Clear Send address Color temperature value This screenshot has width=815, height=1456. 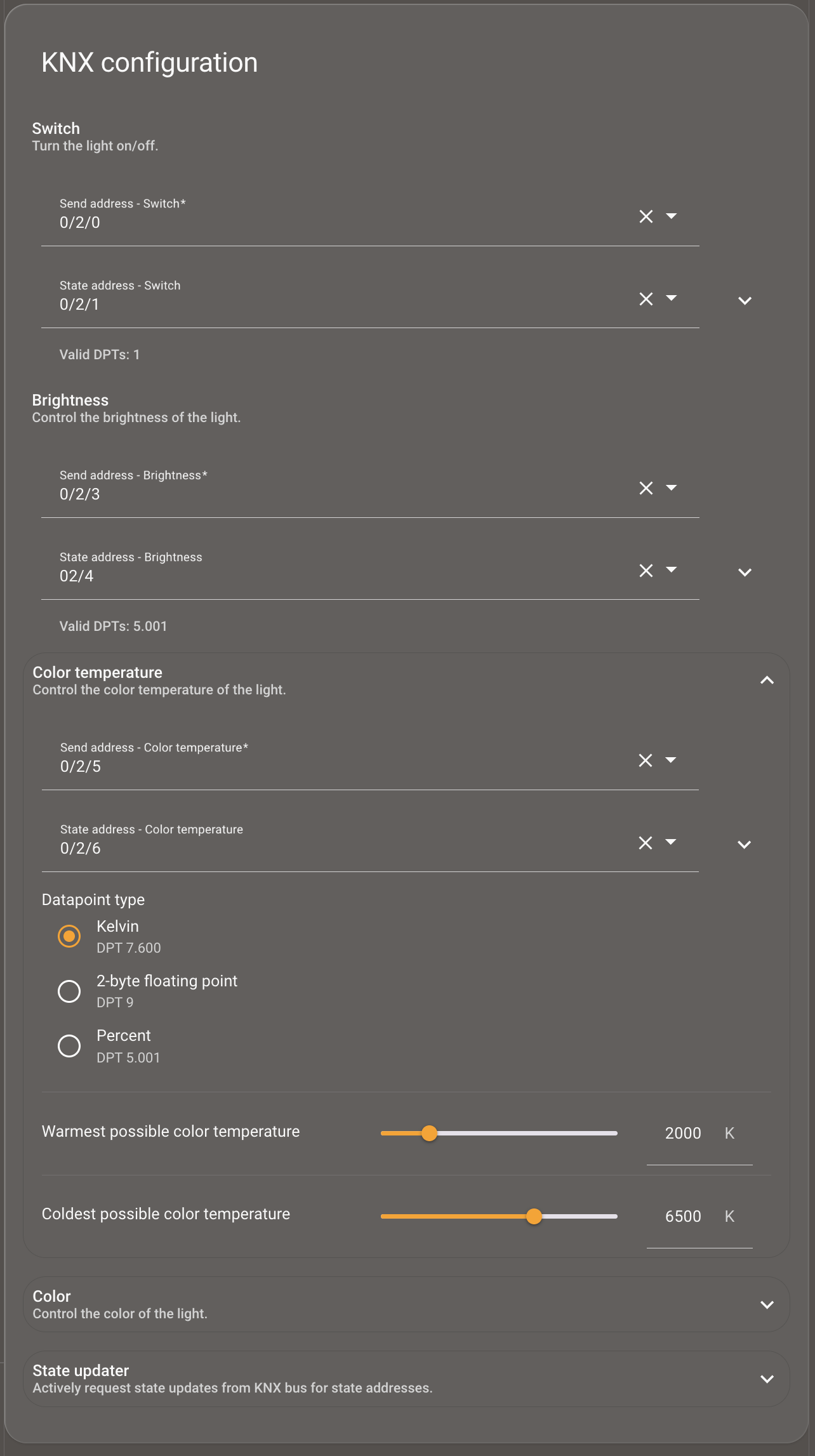(646, 760)
